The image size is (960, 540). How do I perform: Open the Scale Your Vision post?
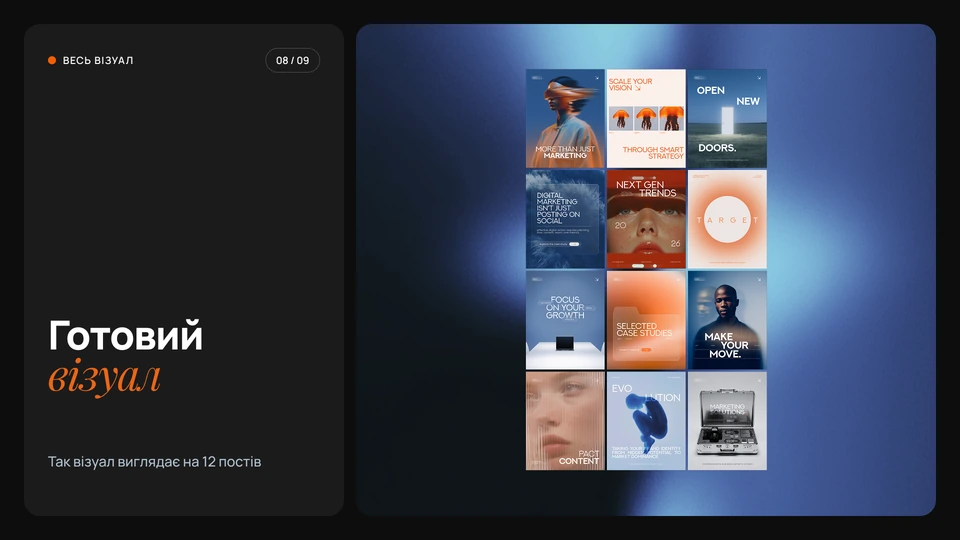(646, 118)
